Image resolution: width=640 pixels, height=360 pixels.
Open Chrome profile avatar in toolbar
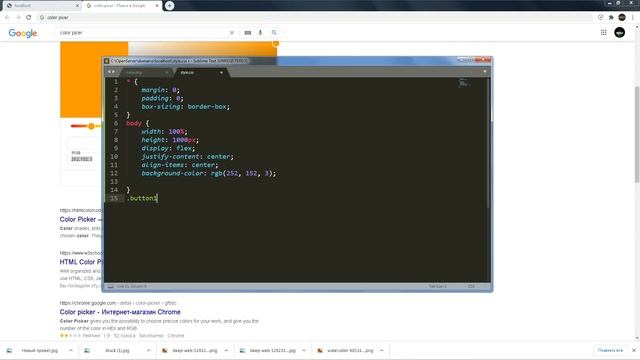622,17
